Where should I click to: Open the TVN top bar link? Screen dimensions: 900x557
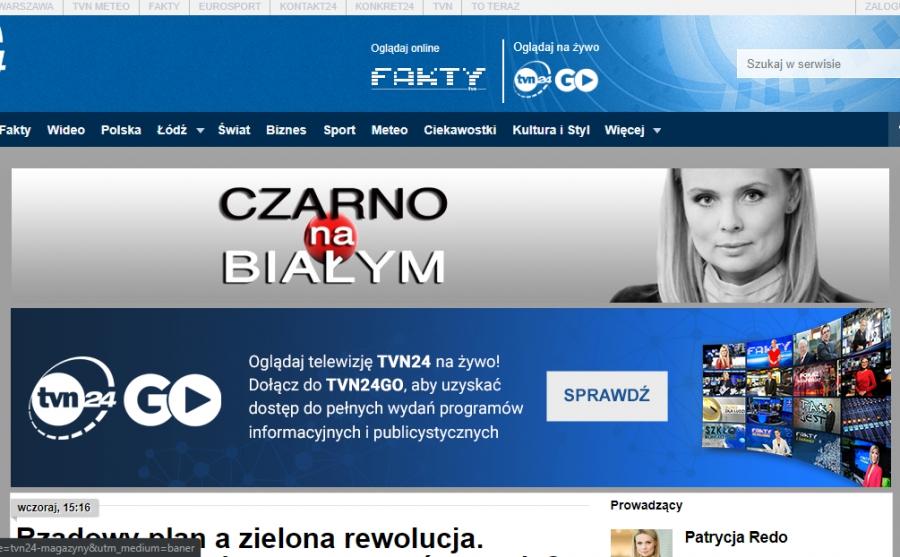pyautogui.click(x=443, y=6)
